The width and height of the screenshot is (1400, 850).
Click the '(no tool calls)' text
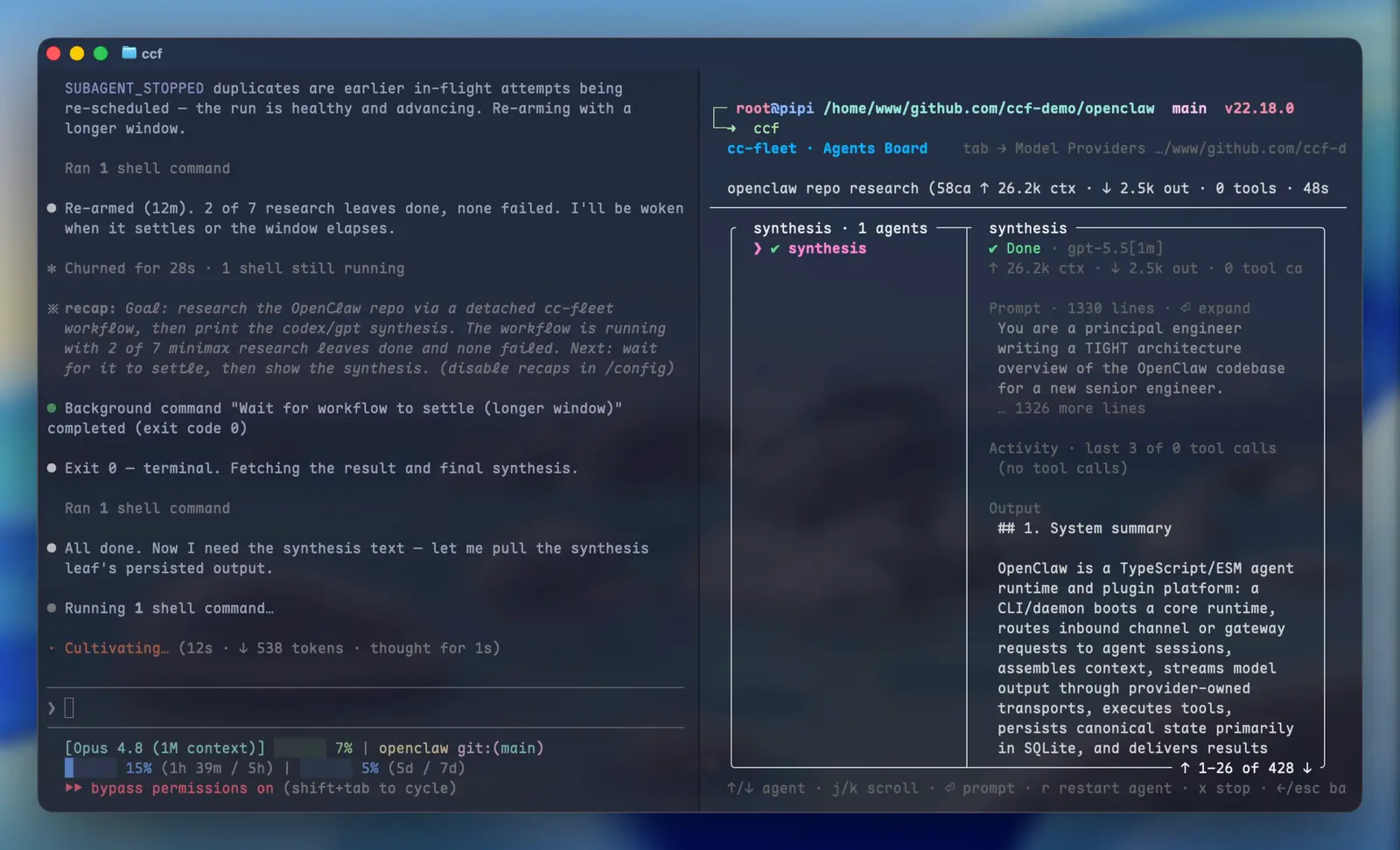[x=1062, y=469]
